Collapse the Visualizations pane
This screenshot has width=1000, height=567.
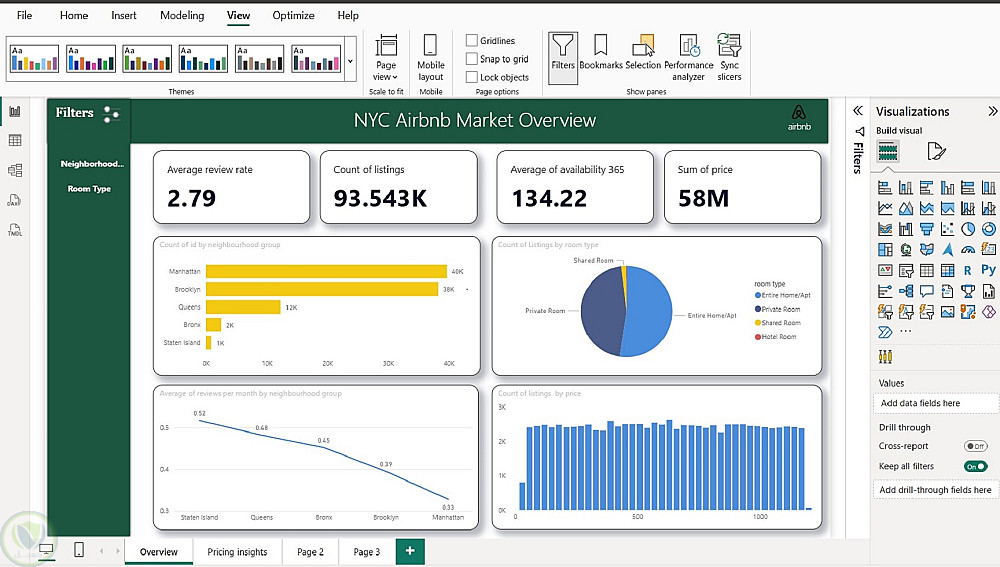point(992,112)
